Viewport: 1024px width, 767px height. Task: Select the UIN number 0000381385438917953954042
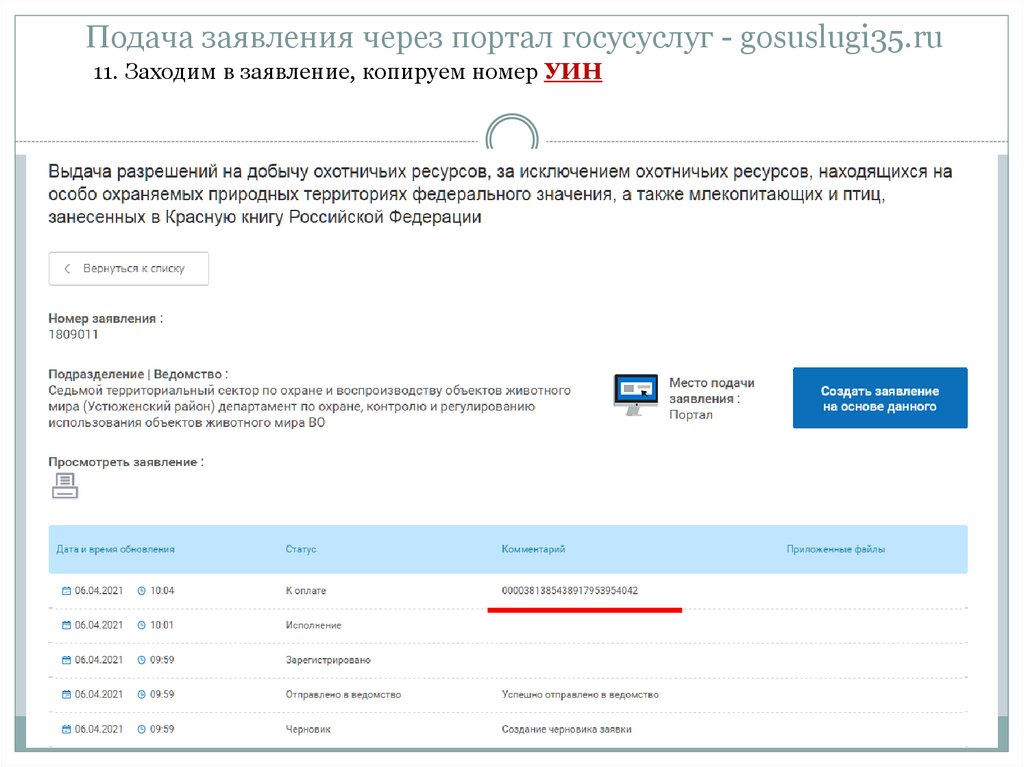click(569, 591)
